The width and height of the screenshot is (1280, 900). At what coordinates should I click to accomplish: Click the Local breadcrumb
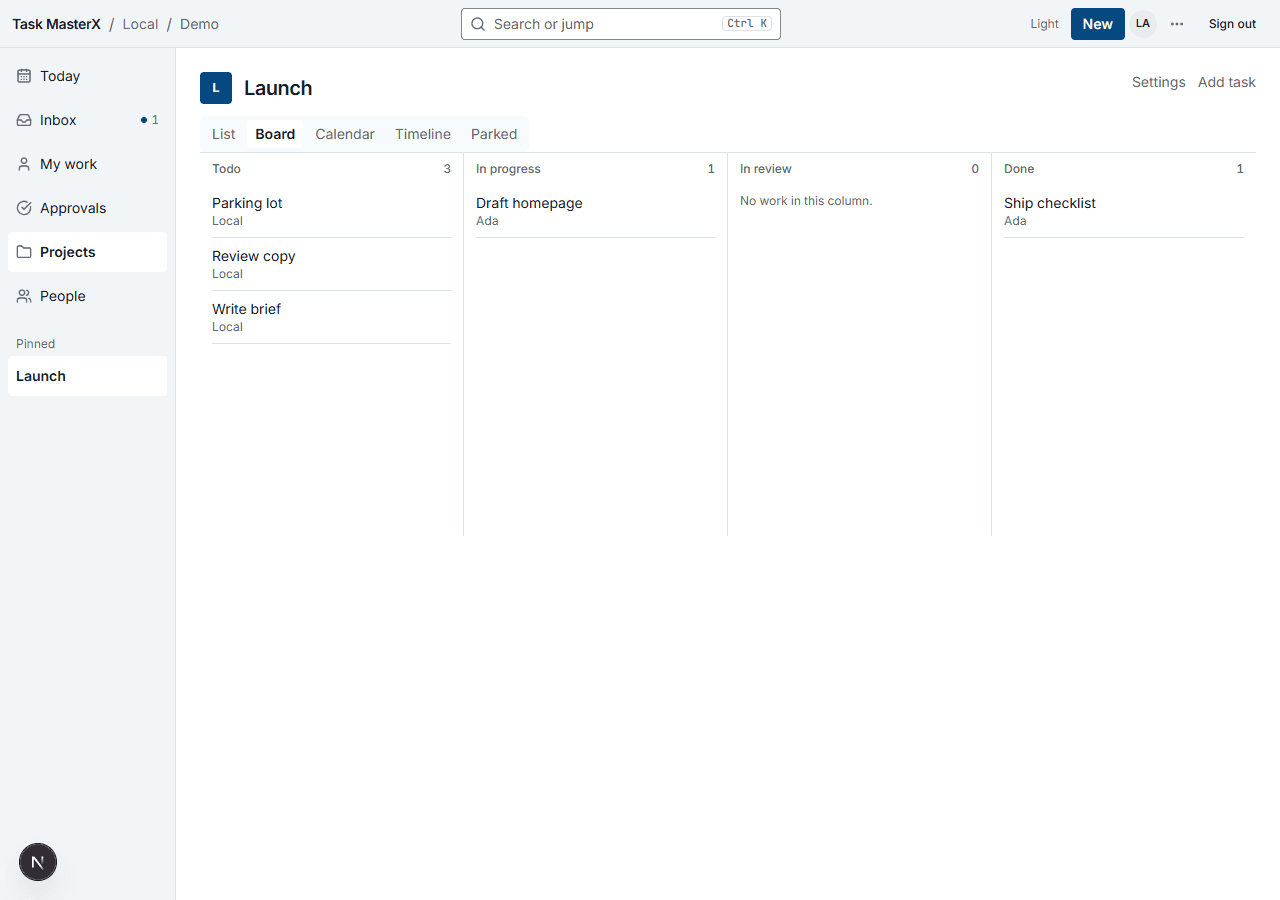tap(140, 24)
